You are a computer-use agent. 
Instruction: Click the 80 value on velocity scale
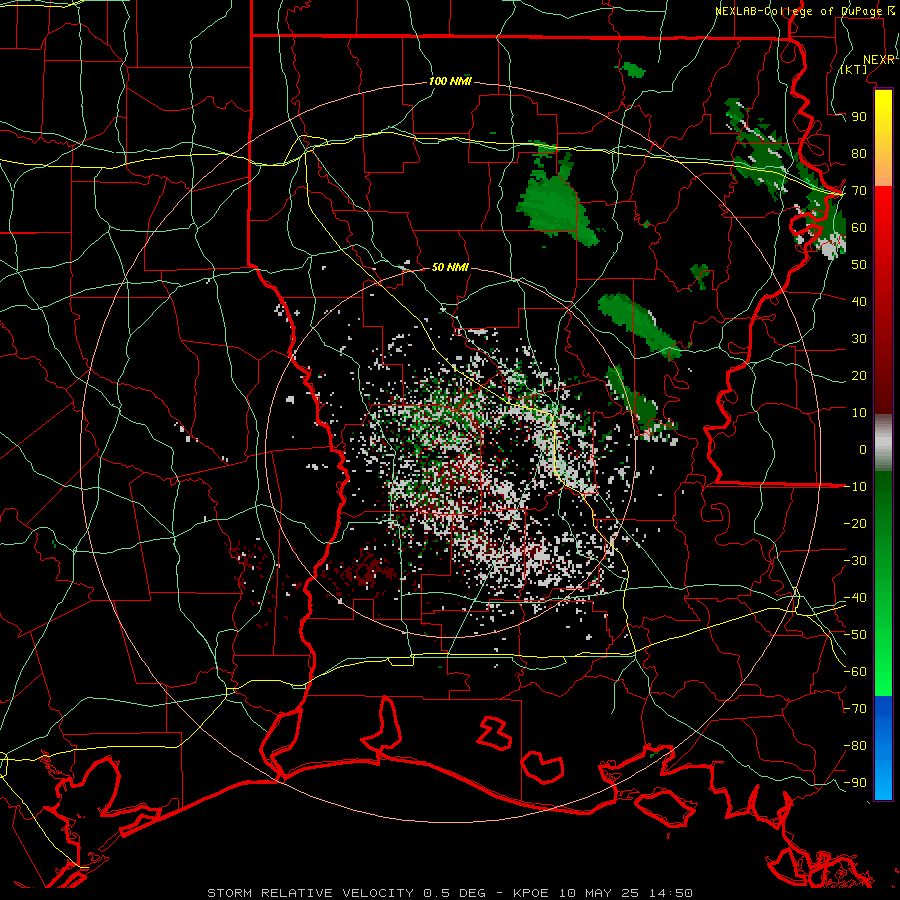click(859, 153)
